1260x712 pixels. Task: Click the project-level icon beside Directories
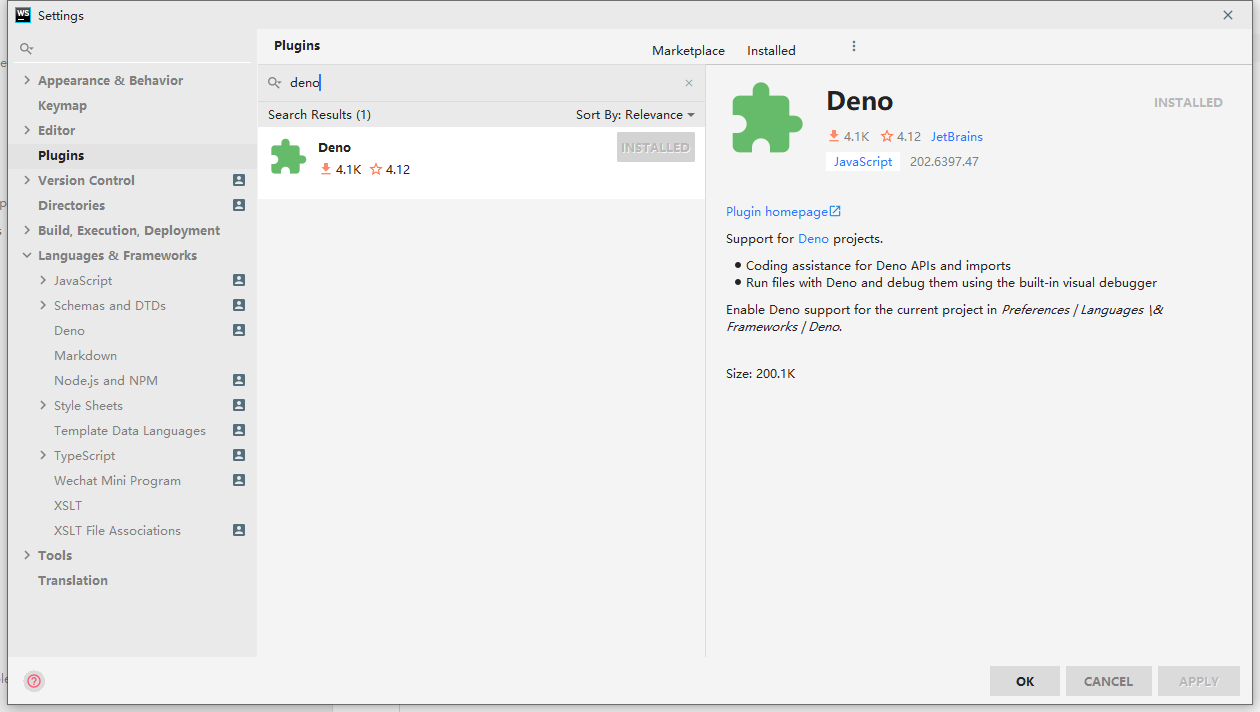tap(239, 205)
